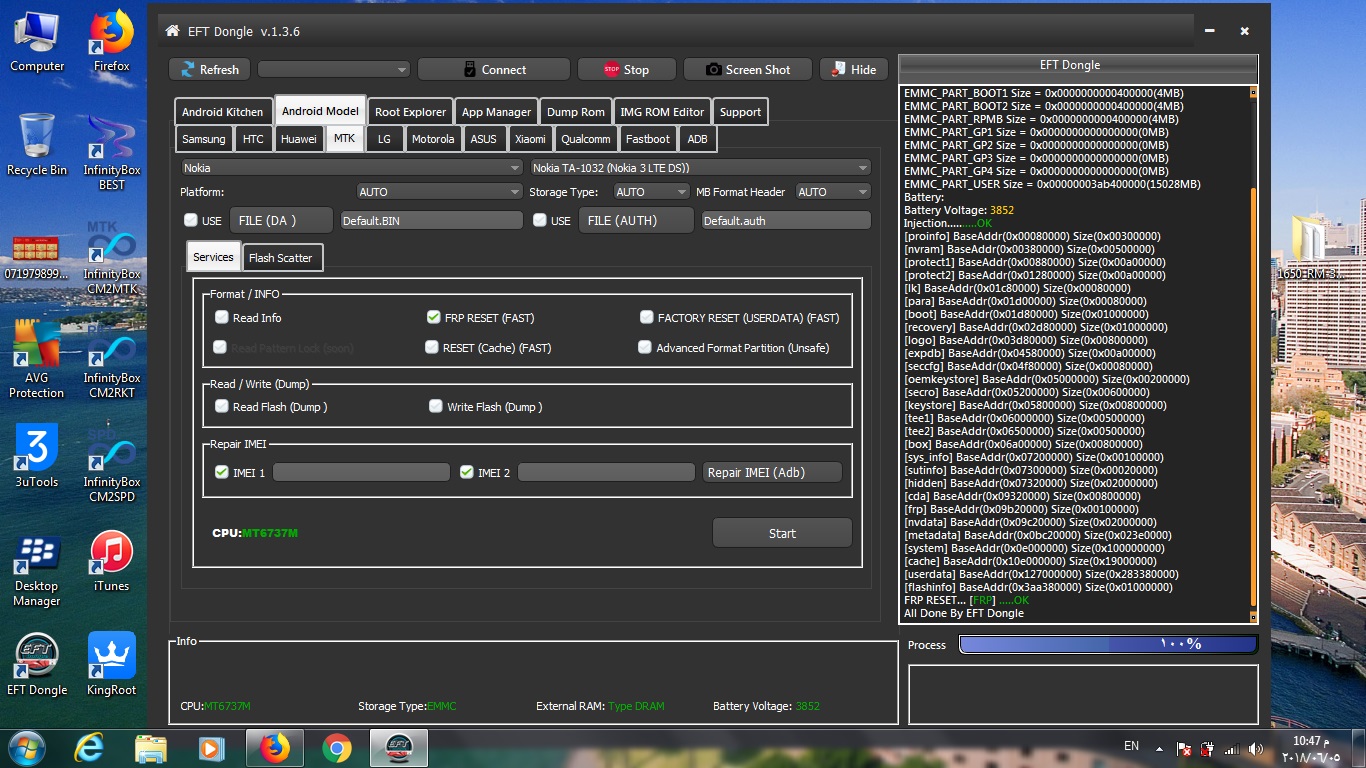This screenshot has height=768, width=1366.
Task: Check the Write Flash (Dump) option
Action: 436,407
